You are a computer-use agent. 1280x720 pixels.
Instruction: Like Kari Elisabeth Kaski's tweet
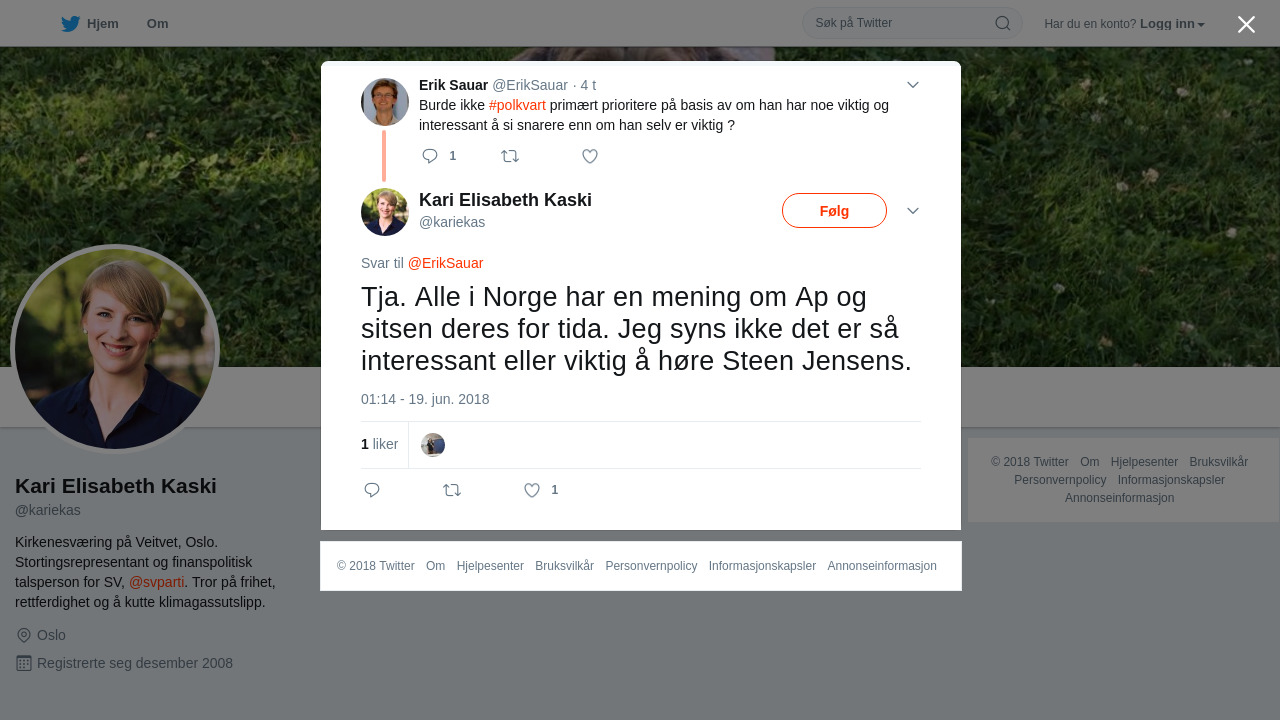tap(532, 490)
